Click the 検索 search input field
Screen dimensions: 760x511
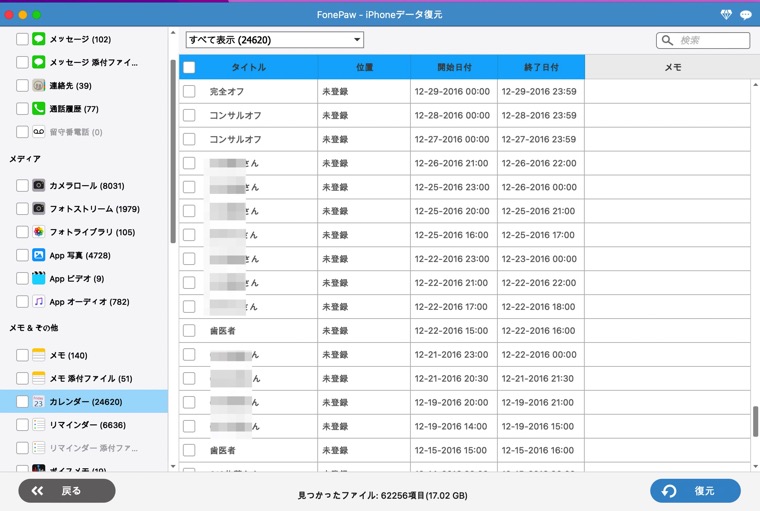(x=703, y=40)
